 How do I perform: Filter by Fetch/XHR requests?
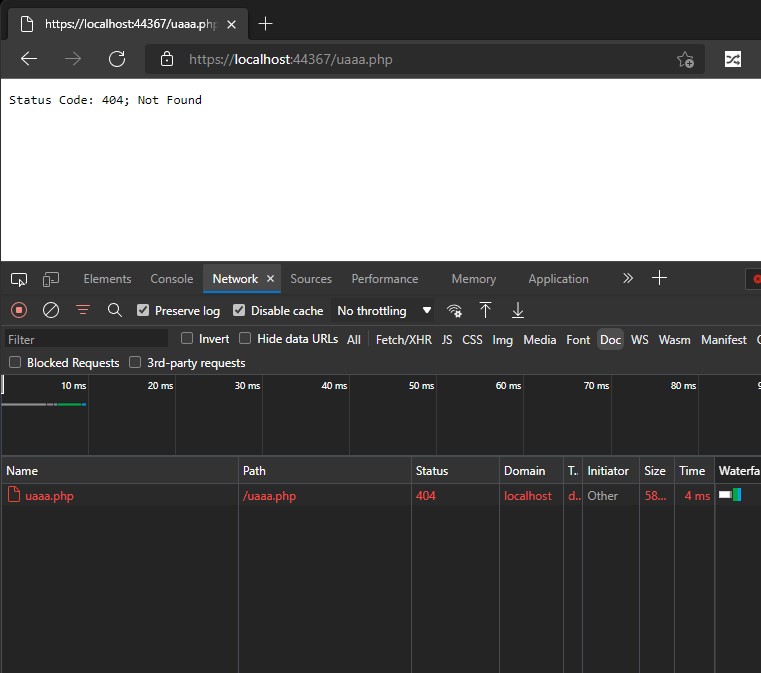click(404, 340)
